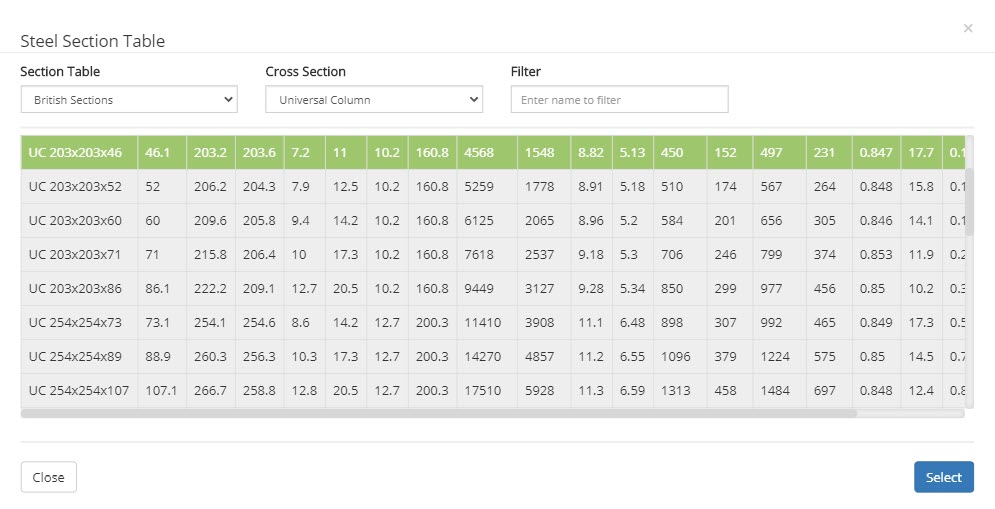This screenshot has height=509, width=995.
Task: Pick the UC 254x254x107 section
Action: click(78, 391)
